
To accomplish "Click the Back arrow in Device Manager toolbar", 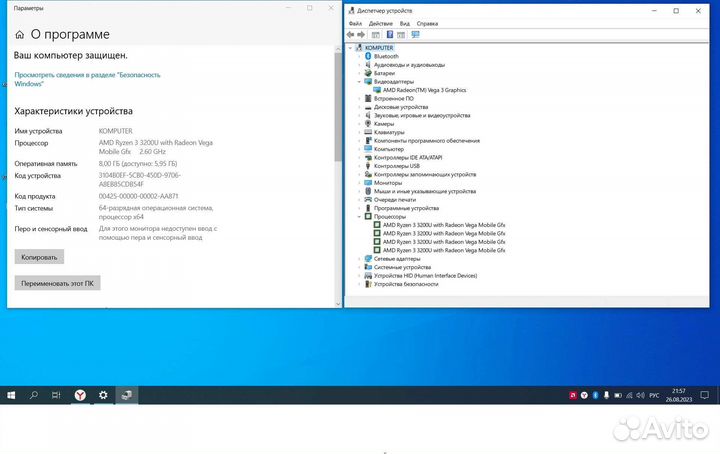I will coord(351,34).
